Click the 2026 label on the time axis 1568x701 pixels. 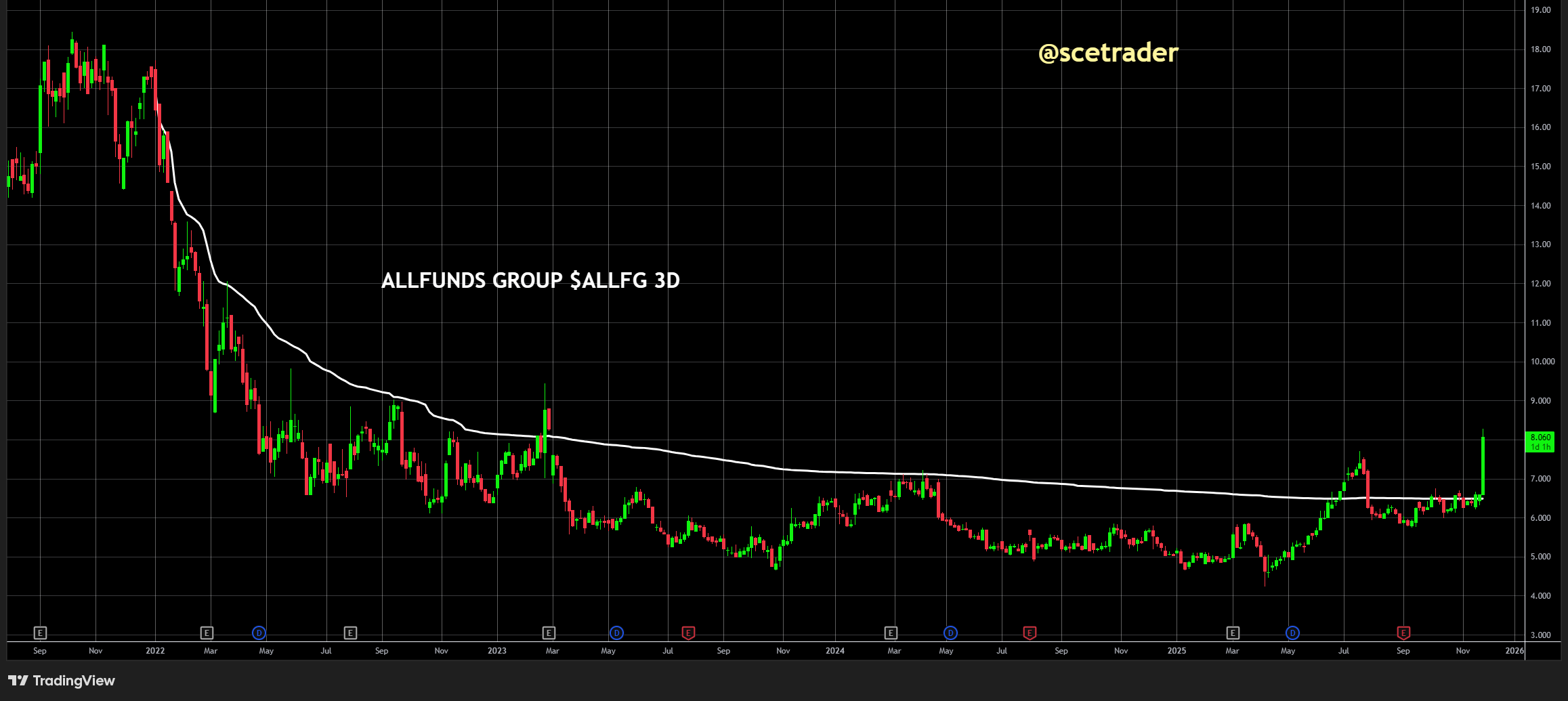(1514, 651)
